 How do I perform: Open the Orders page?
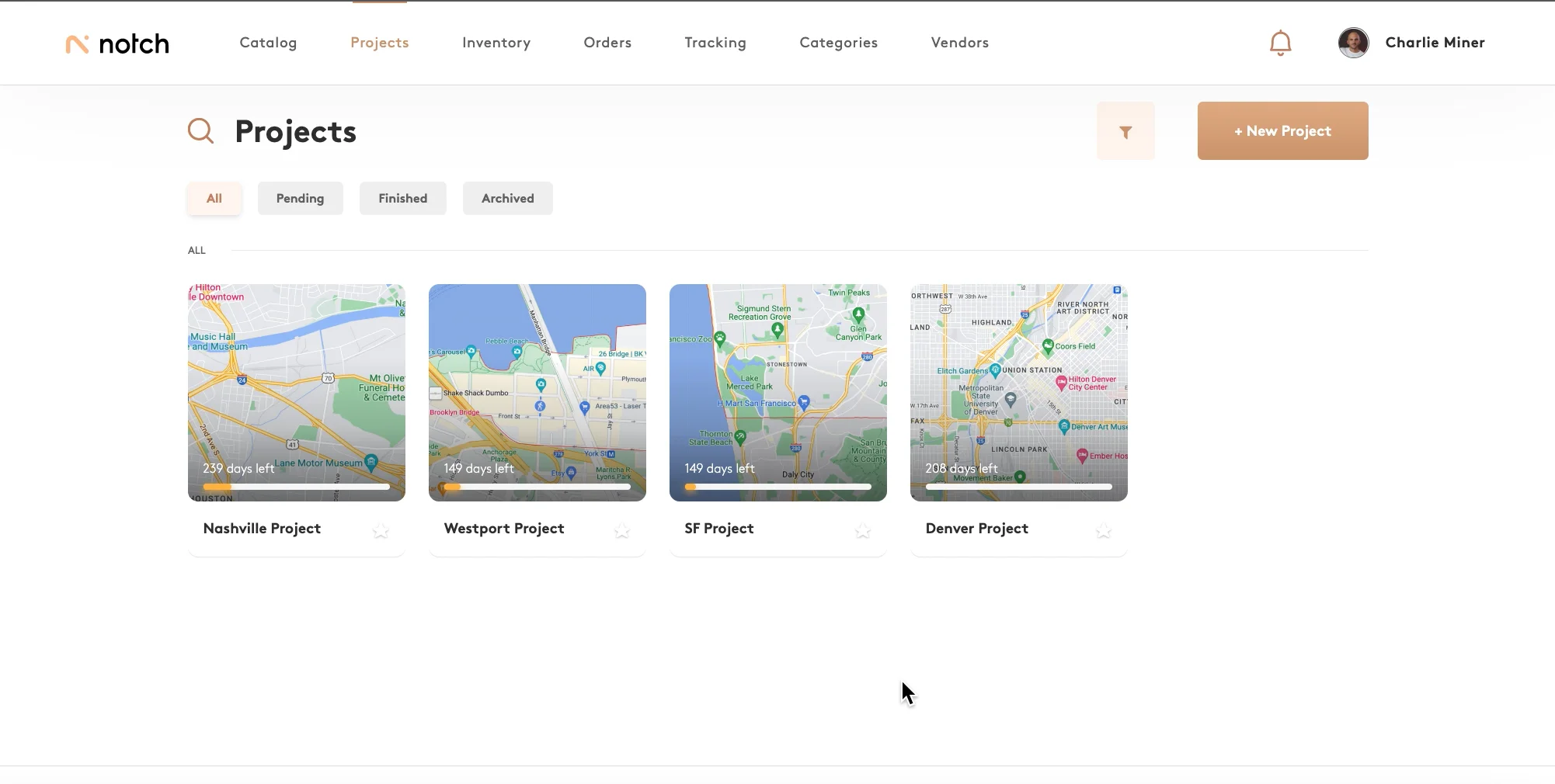607,43
